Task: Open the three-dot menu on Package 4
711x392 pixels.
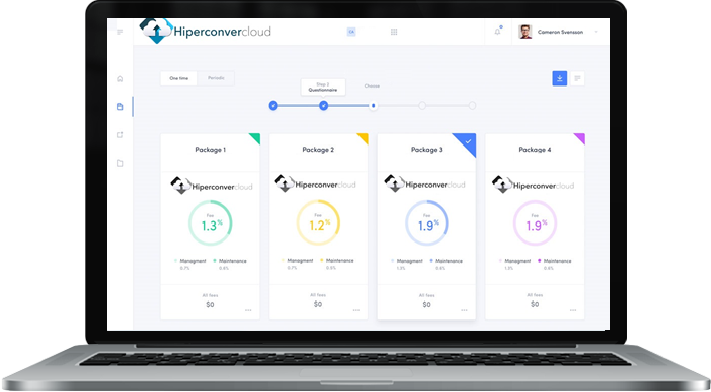Action: [x=573, y=310]
